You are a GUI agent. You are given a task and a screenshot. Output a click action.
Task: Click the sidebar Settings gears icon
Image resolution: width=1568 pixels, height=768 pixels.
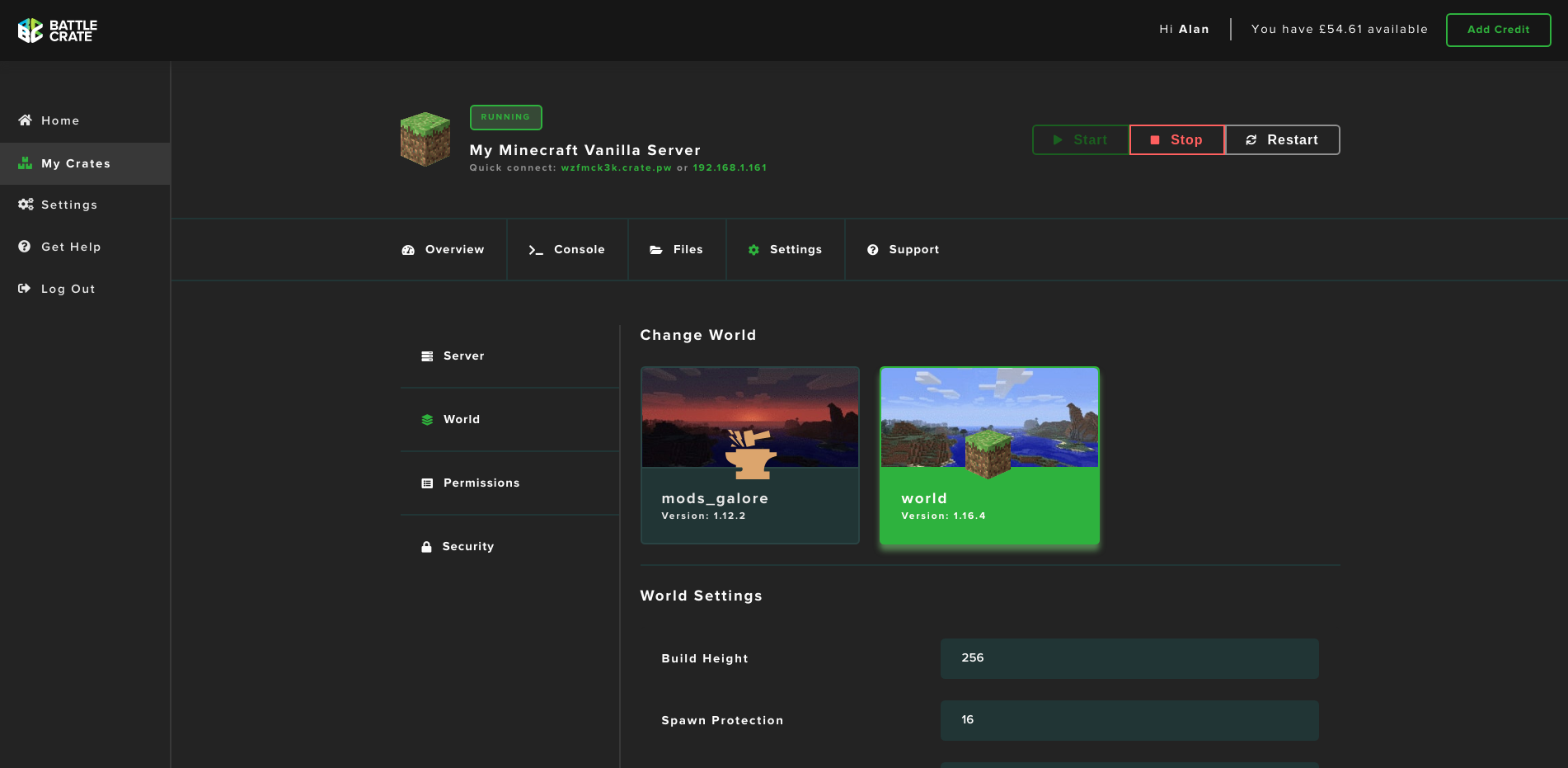[x=26, y=205]
